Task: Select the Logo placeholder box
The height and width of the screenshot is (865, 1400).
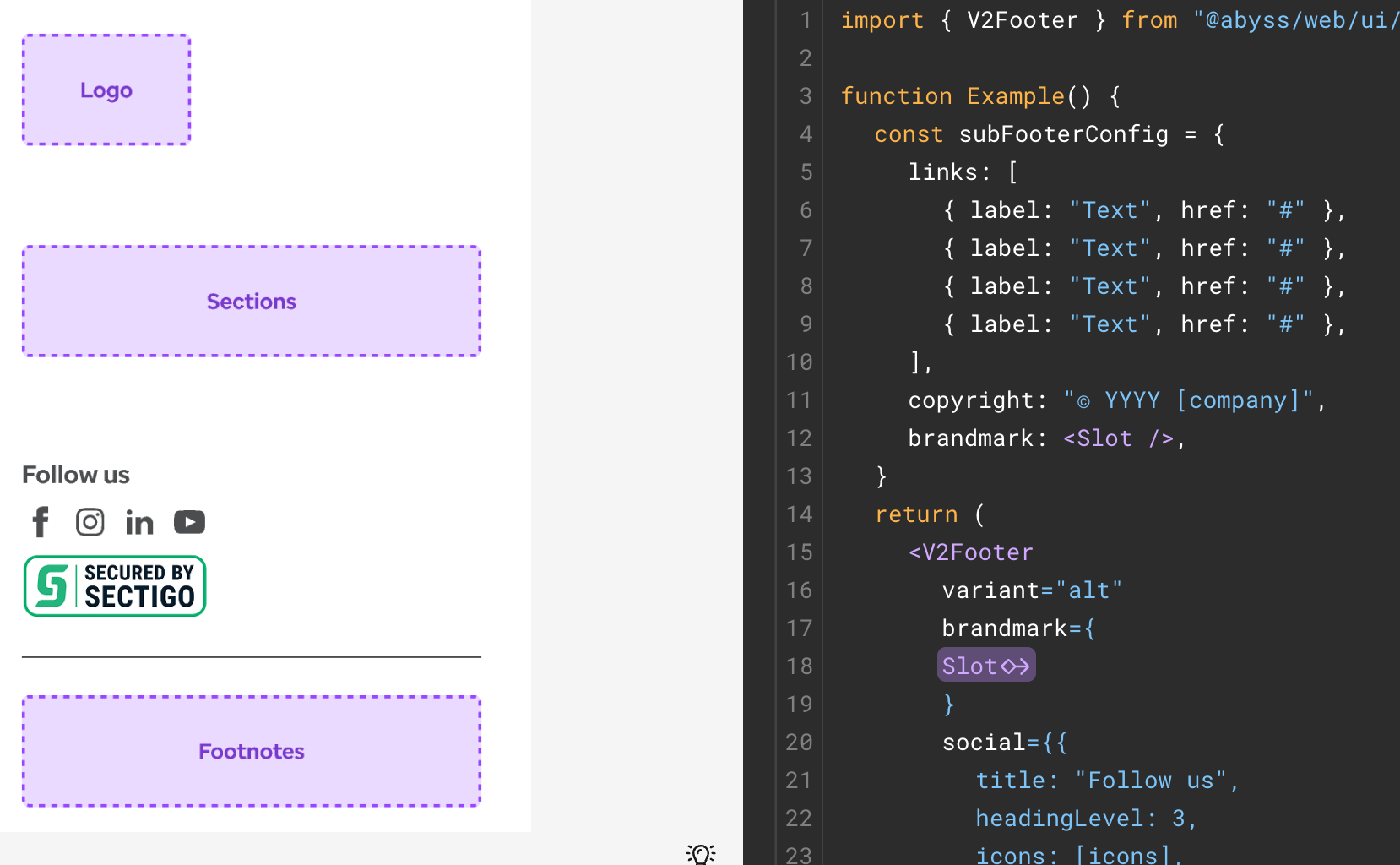Action: pyautogui.click(x=106, y=90)
